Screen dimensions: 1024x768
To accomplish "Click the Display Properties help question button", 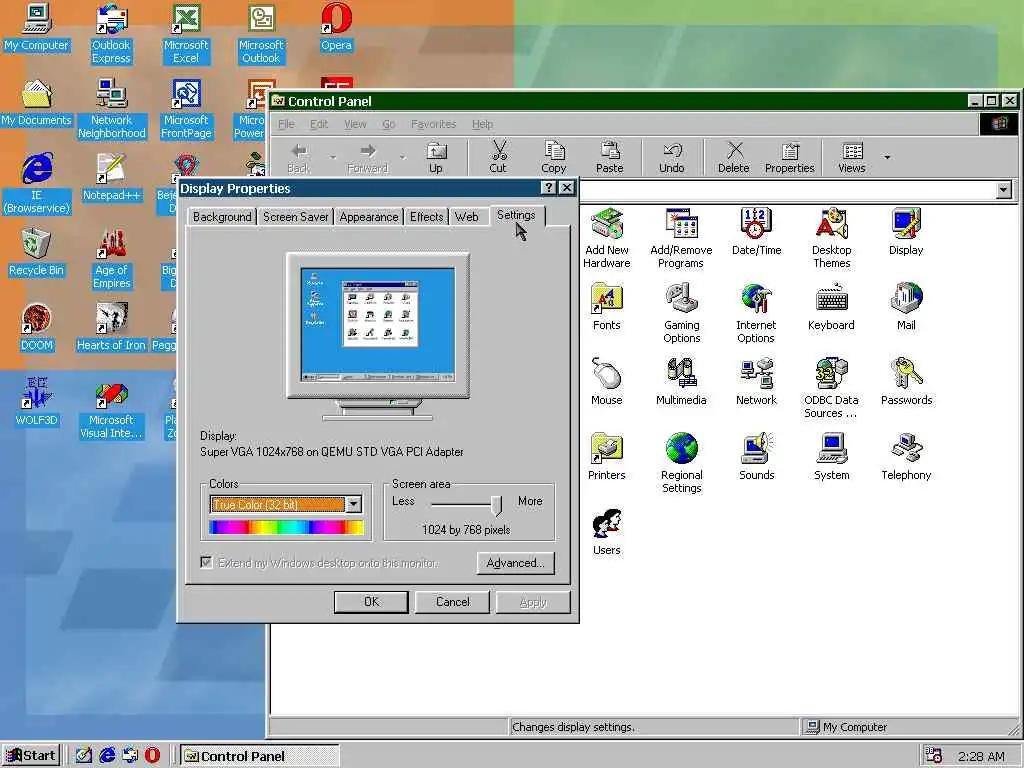I will click(x=549, y=188).
